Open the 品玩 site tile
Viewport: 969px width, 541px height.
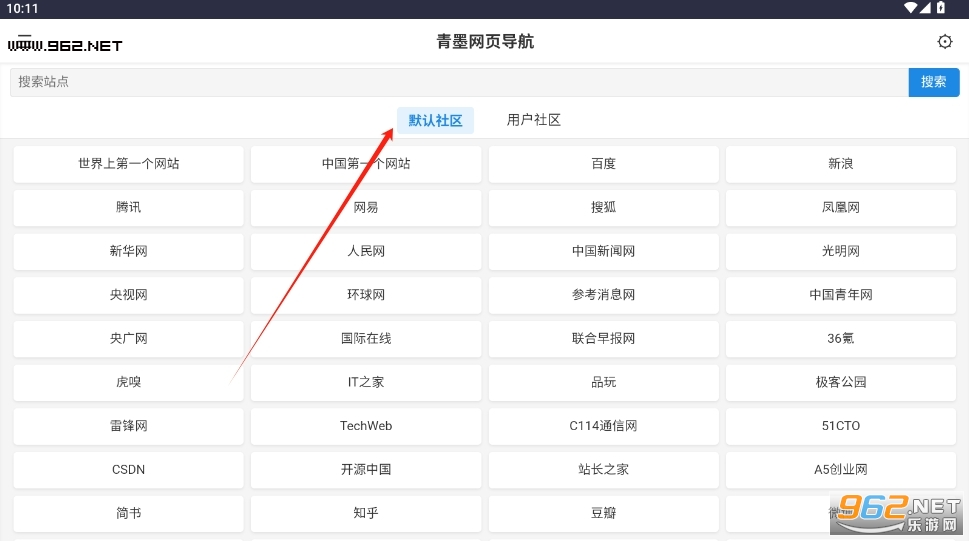(603, 382)
